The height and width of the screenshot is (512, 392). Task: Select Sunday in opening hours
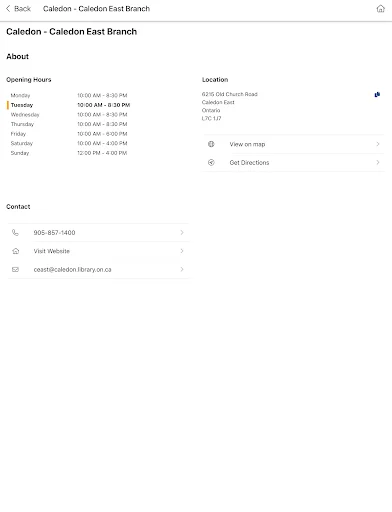[20, 153]
